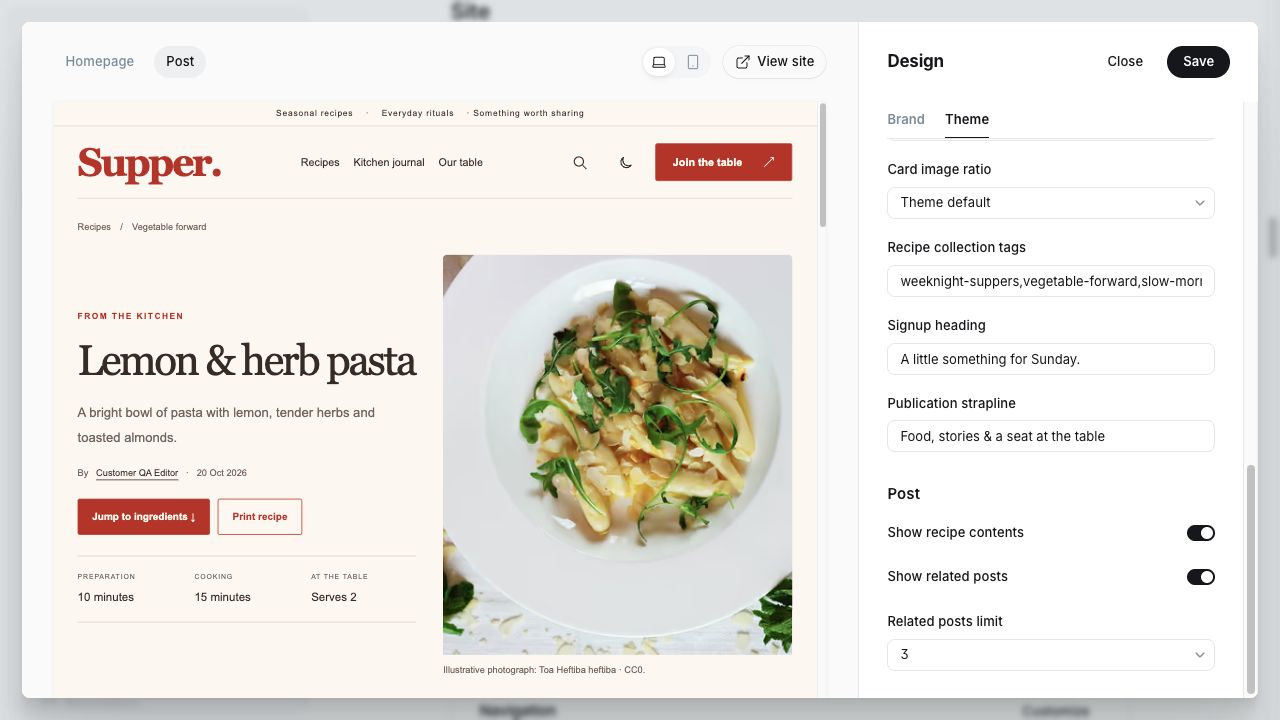Switch to mobile preview icon

point(693,62)
